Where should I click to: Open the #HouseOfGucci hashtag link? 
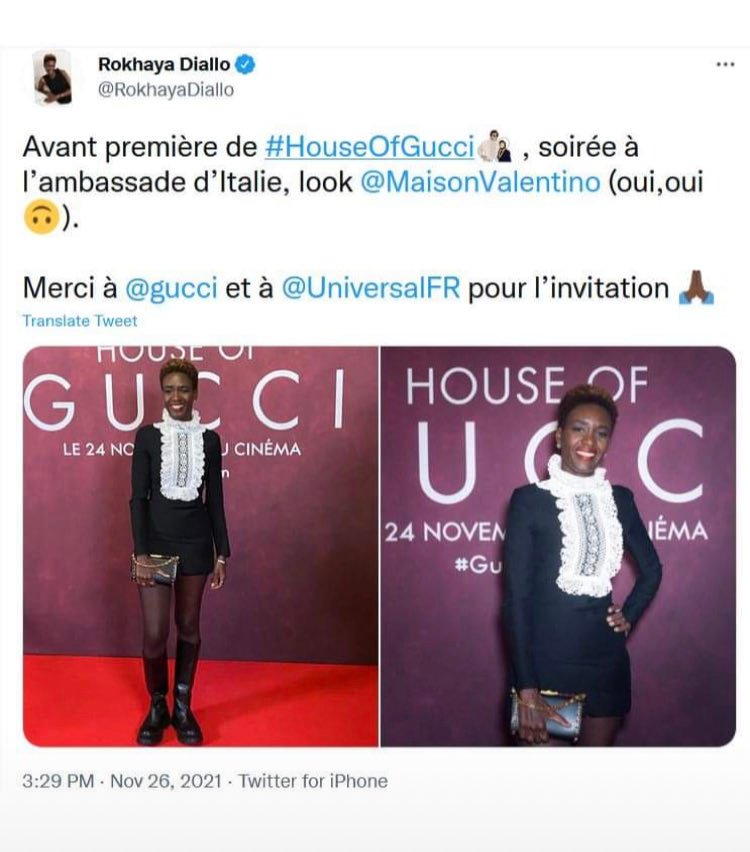click(x=370, y=147)
